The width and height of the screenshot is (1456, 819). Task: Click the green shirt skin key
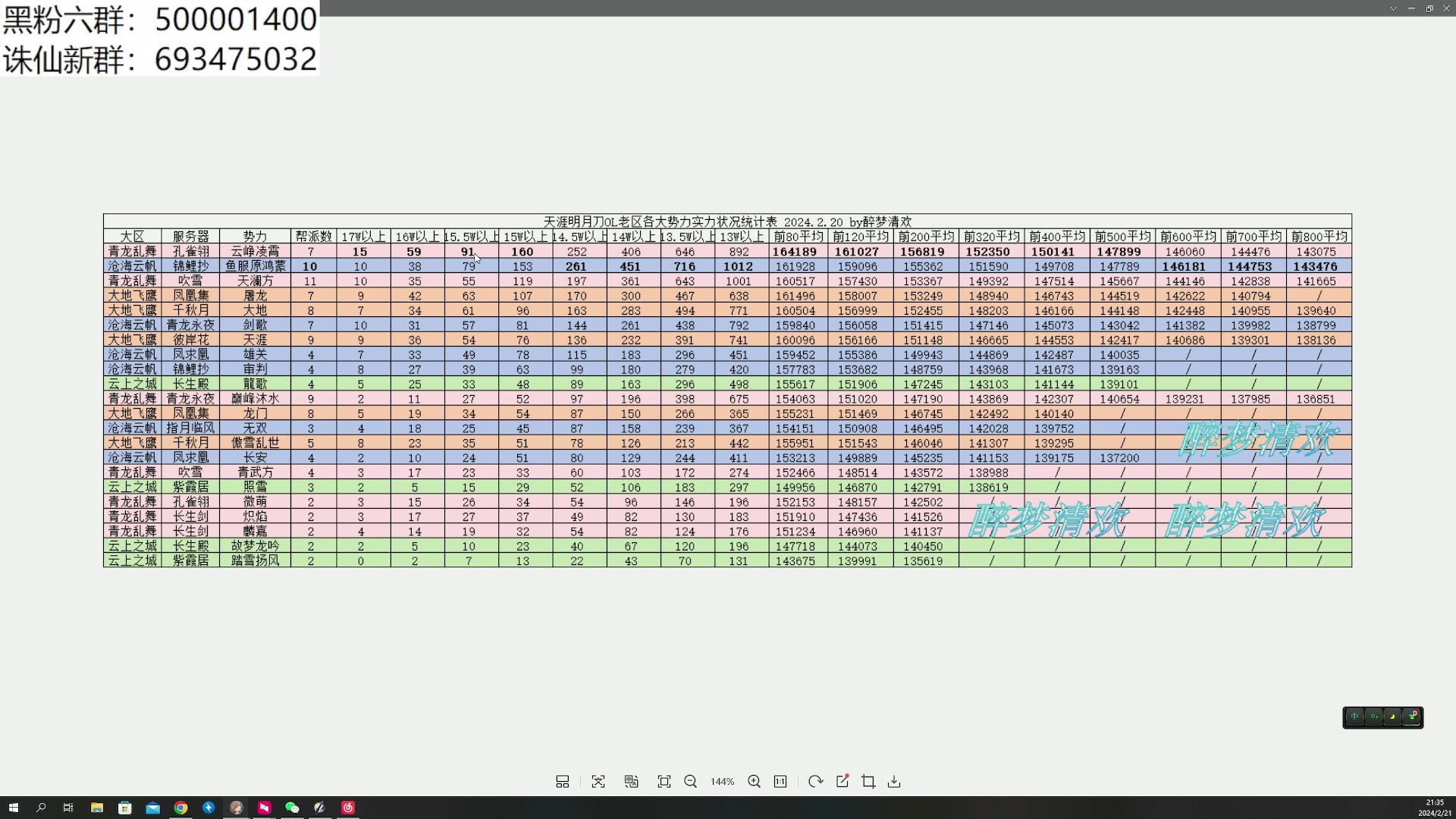[1411, 717]
